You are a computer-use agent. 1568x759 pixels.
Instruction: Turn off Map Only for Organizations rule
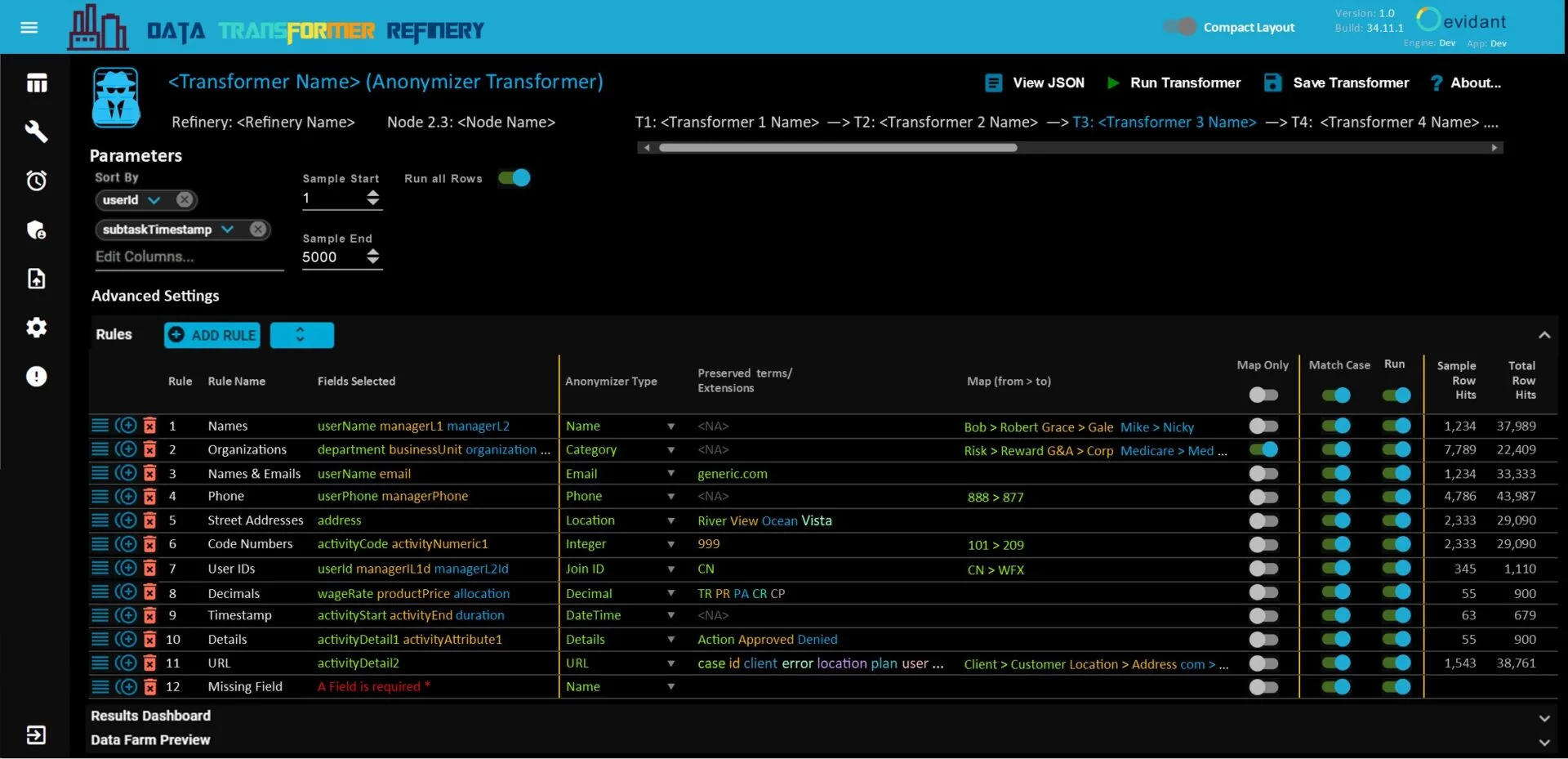pos(1263,449)
